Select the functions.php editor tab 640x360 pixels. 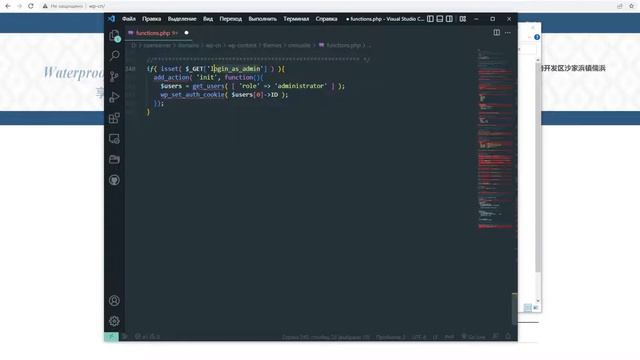(x=158, y=33)
